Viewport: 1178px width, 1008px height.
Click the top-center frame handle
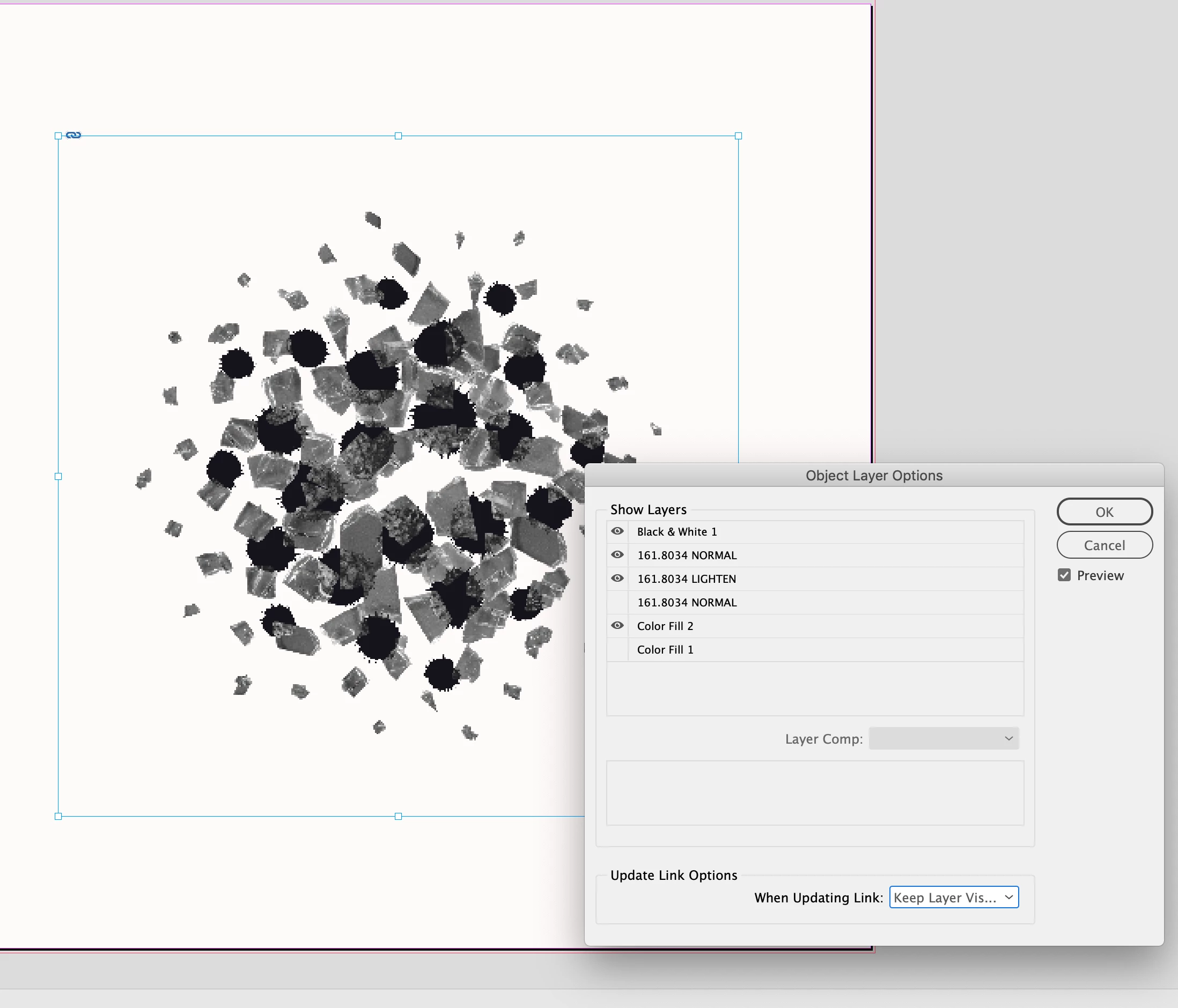[398, 136]
